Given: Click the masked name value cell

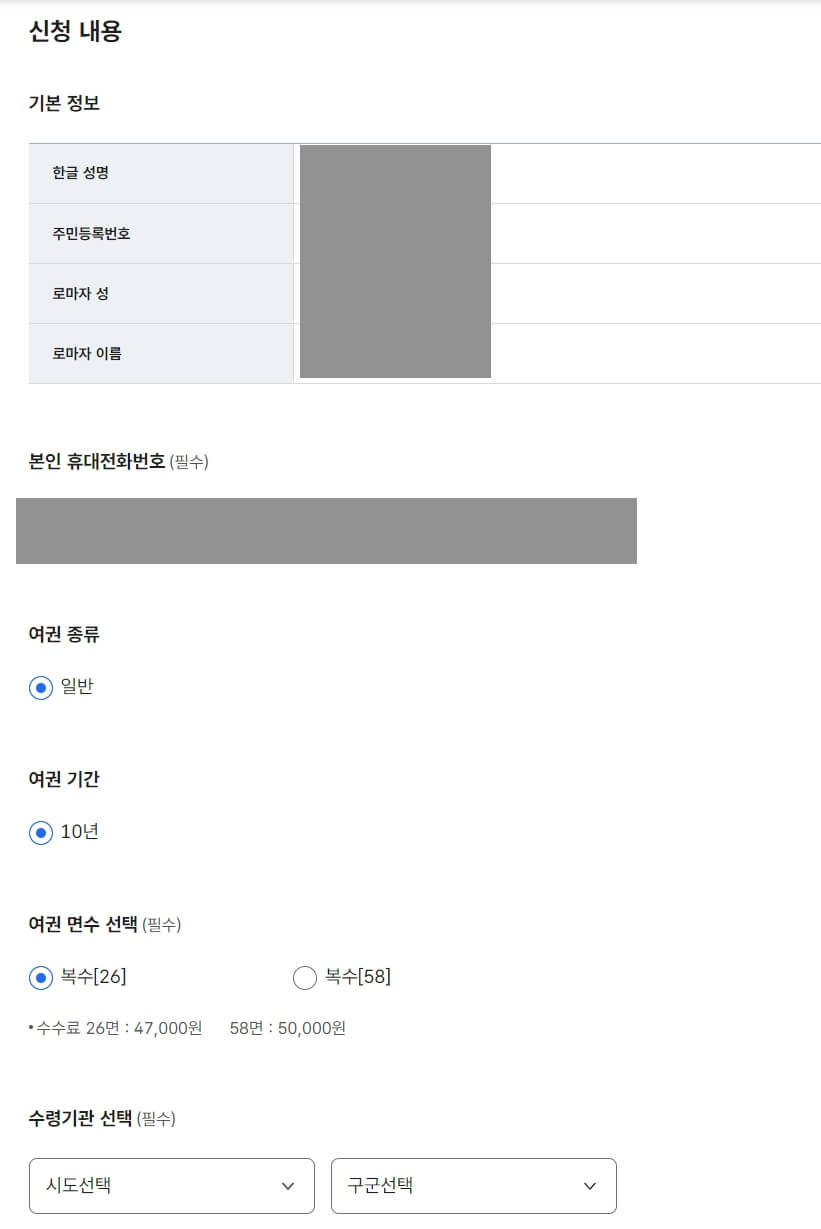Looking at the screenshot, I should [x=394, y=174].
